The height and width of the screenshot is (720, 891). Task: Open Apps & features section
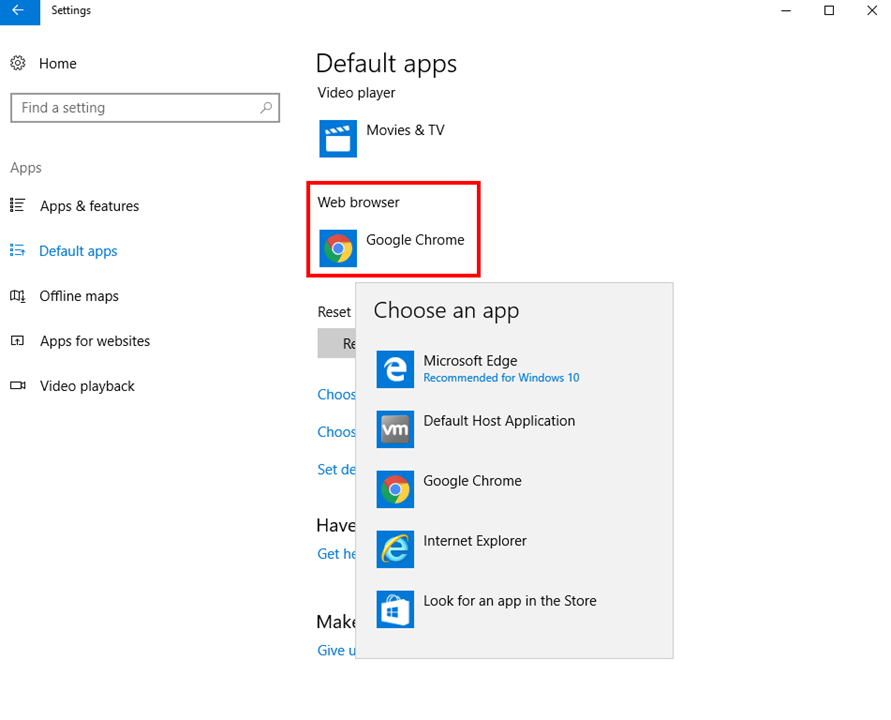click(x=89, y=206)
